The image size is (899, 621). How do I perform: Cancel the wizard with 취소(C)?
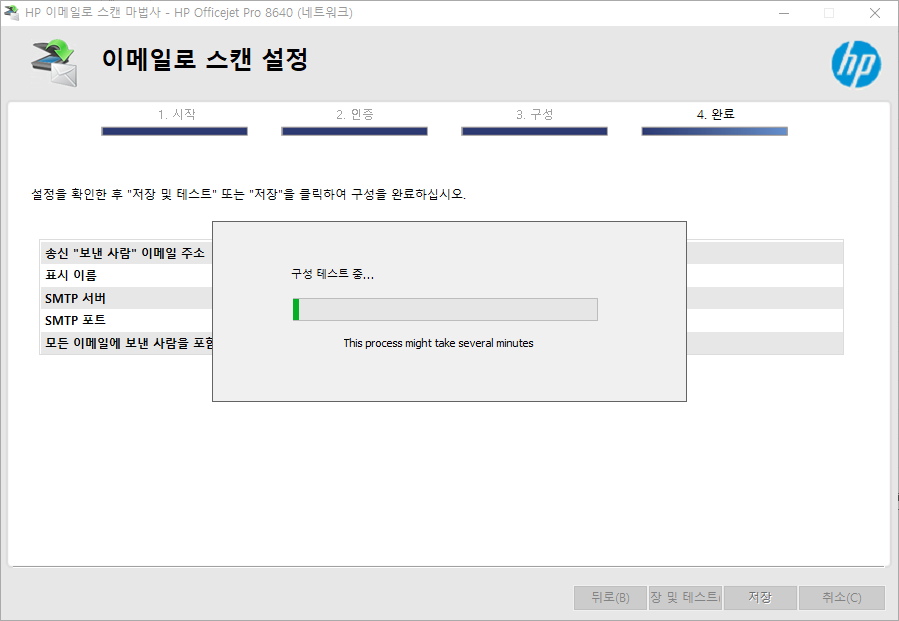pos(842,597)
